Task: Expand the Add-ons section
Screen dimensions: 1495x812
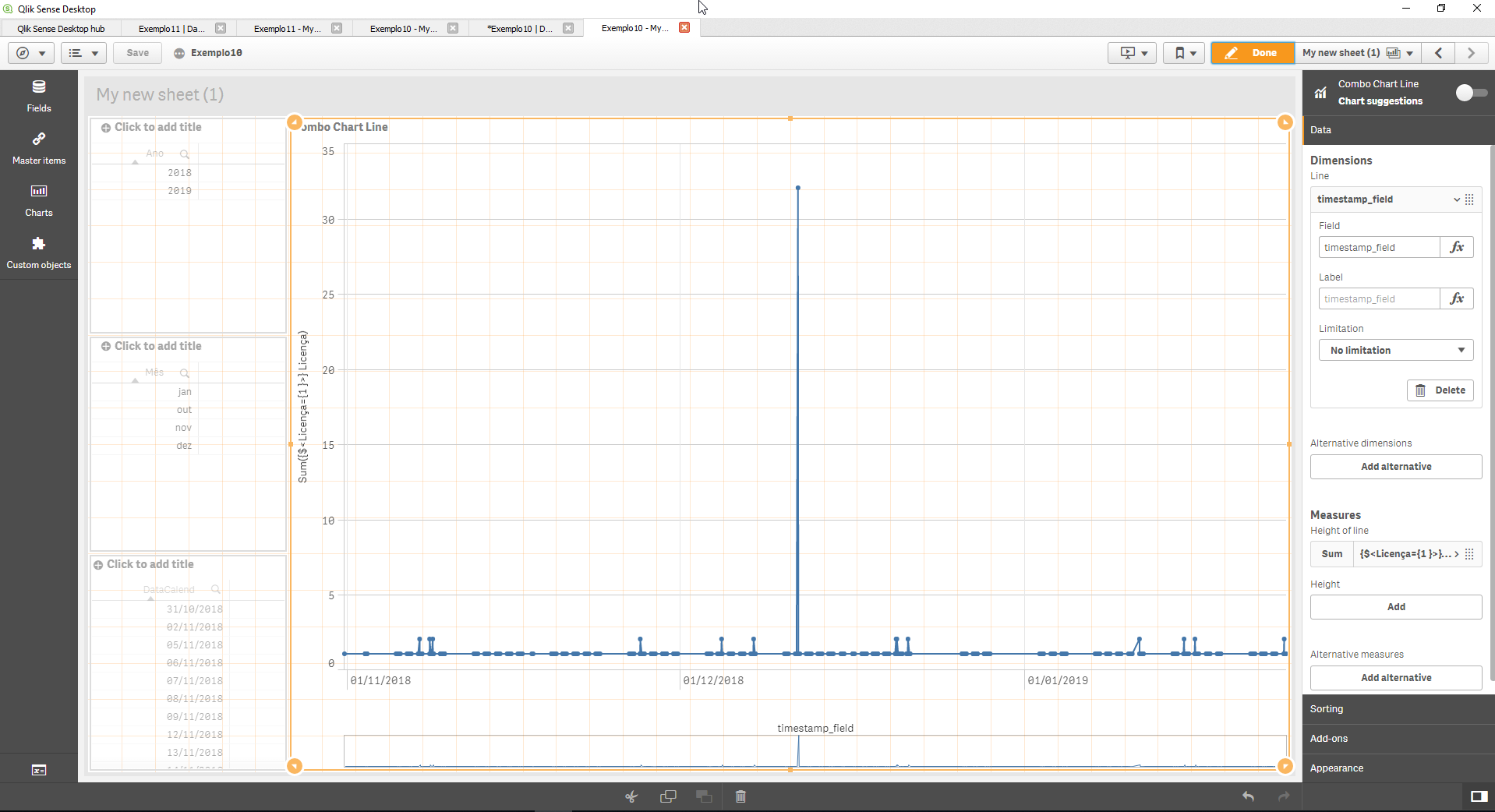Action: pos(1398,739)
